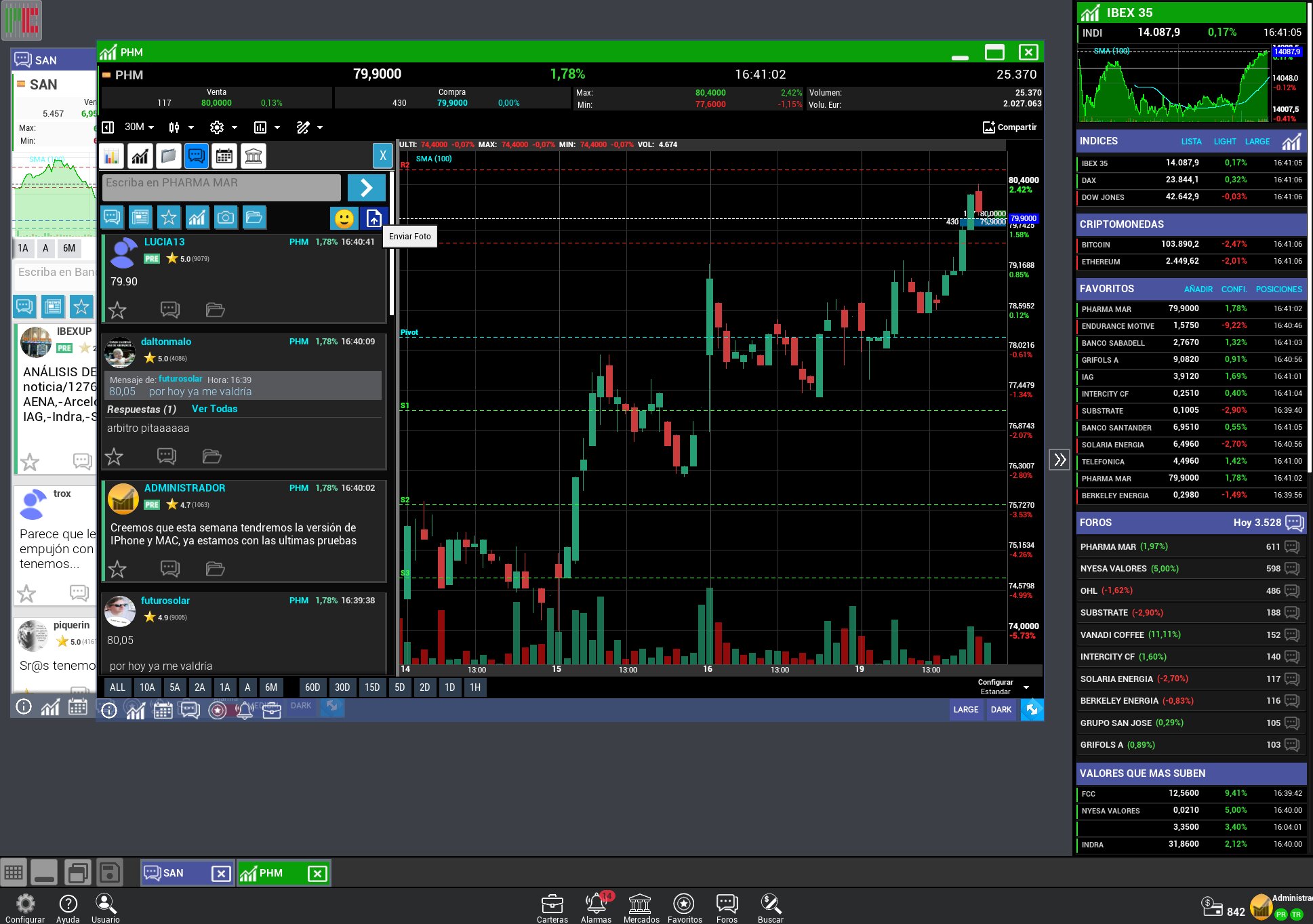
Task: Click the chat message input field
Action: [x=222, y=187]
